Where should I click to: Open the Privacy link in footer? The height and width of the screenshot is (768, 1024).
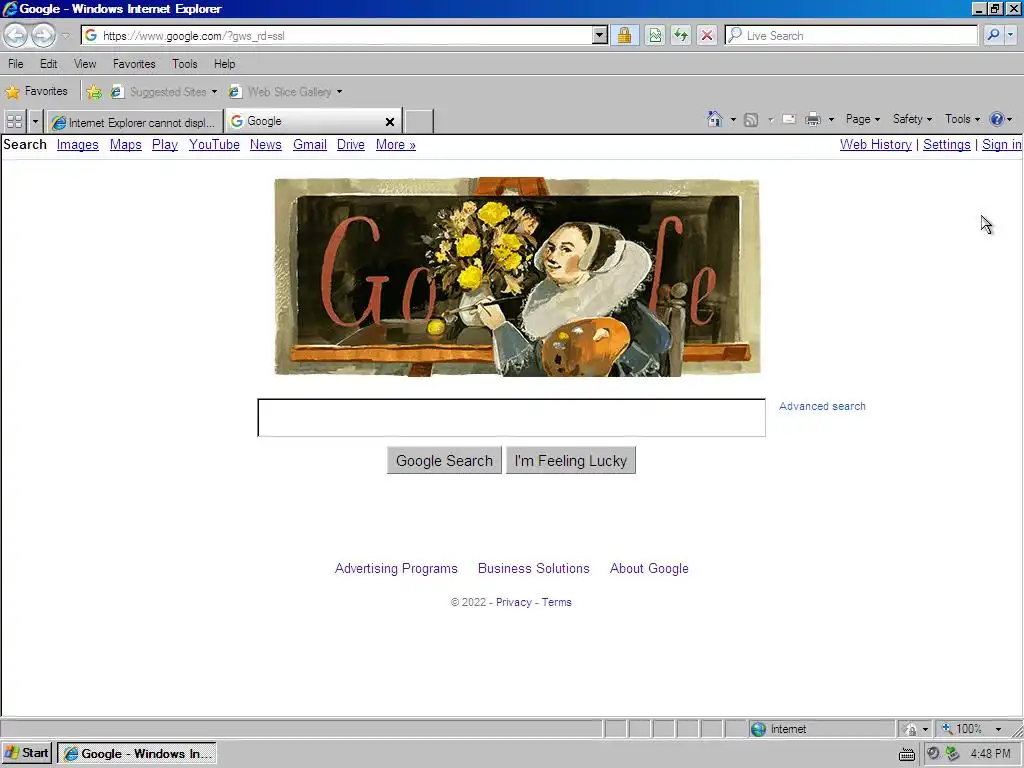point(514,602)
